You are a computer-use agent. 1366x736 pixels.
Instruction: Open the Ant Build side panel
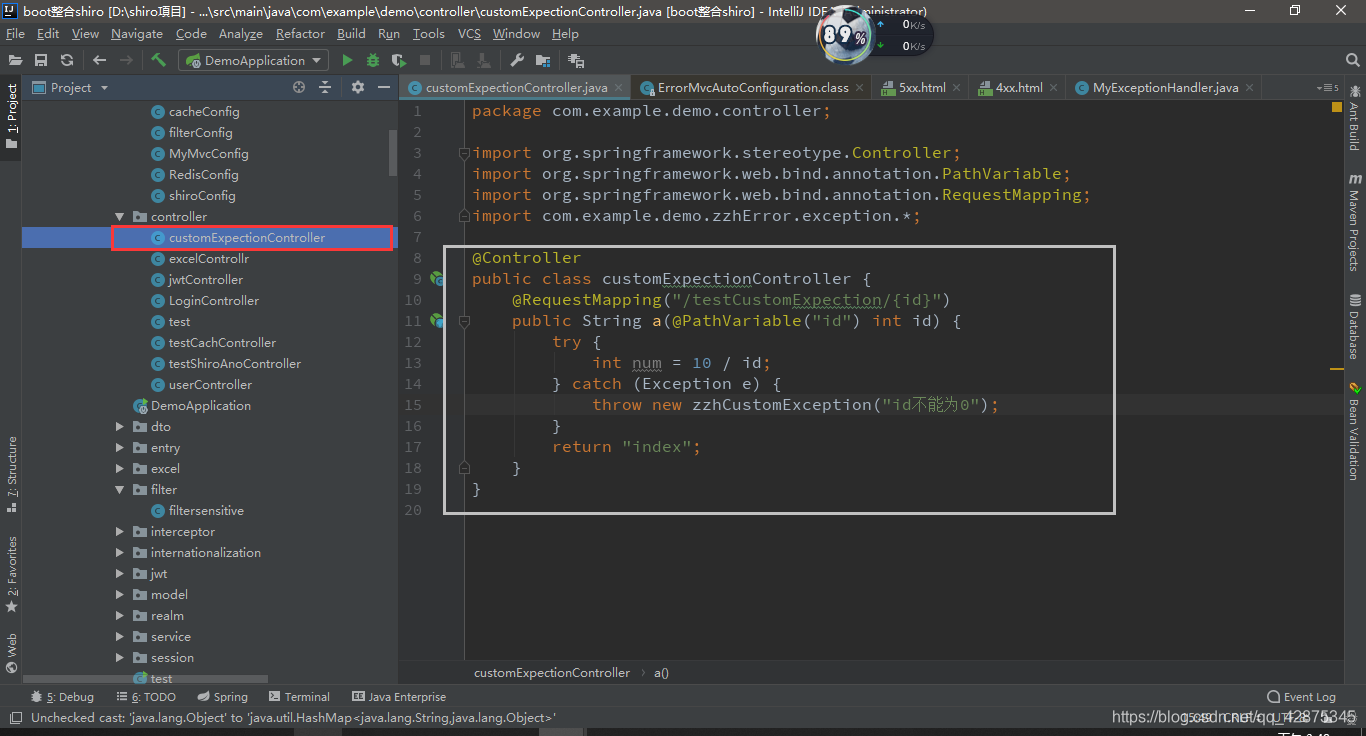1354,118
